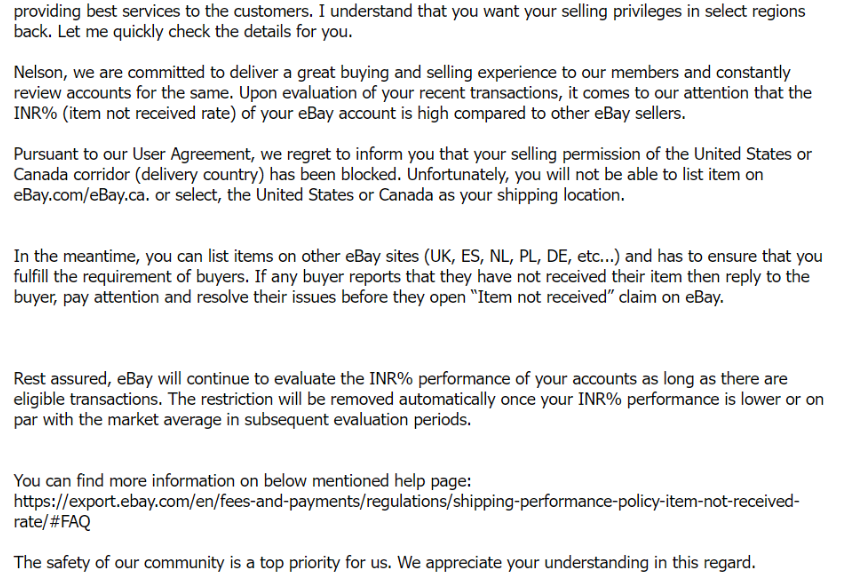The image size is (842, 580).
Task: Click 'eligible transactions' text
Action: (87, 400)
